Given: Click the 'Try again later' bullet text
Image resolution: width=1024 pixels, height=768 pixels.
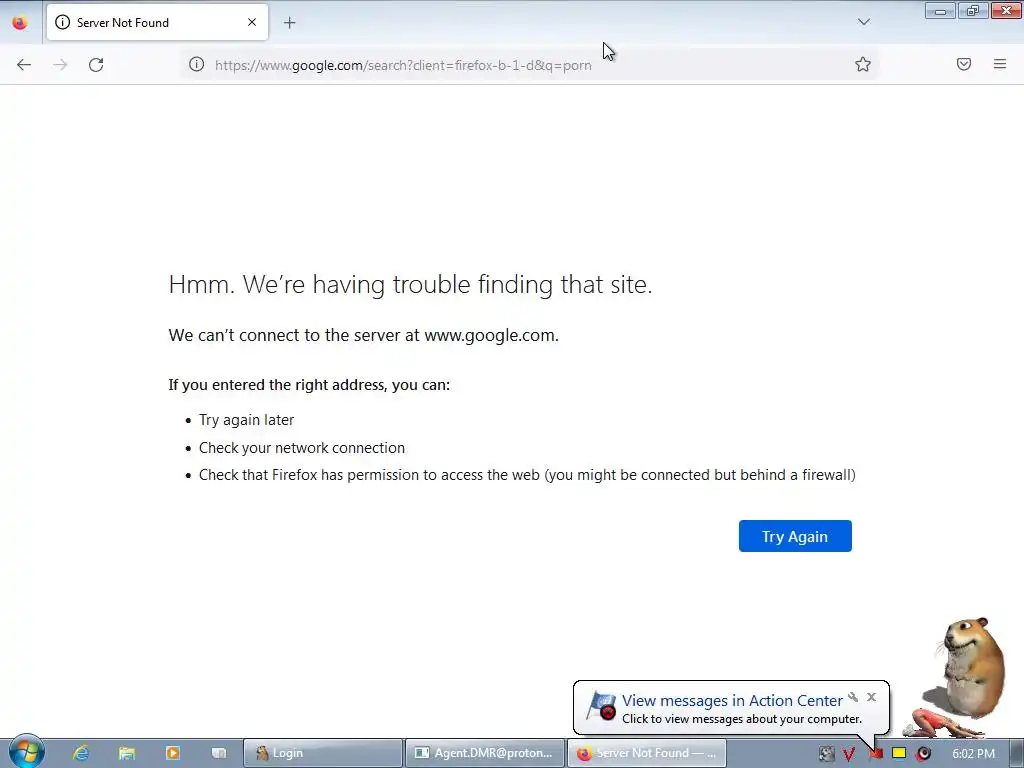Looking at the screenshot, I should [246, 420].
